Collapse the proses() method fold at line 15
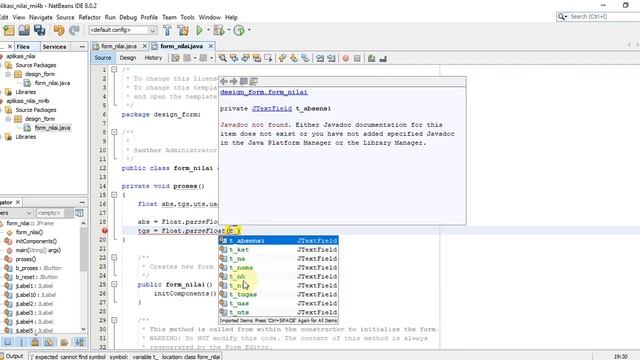Screen dimensions: 640x360 coord(114,195)
